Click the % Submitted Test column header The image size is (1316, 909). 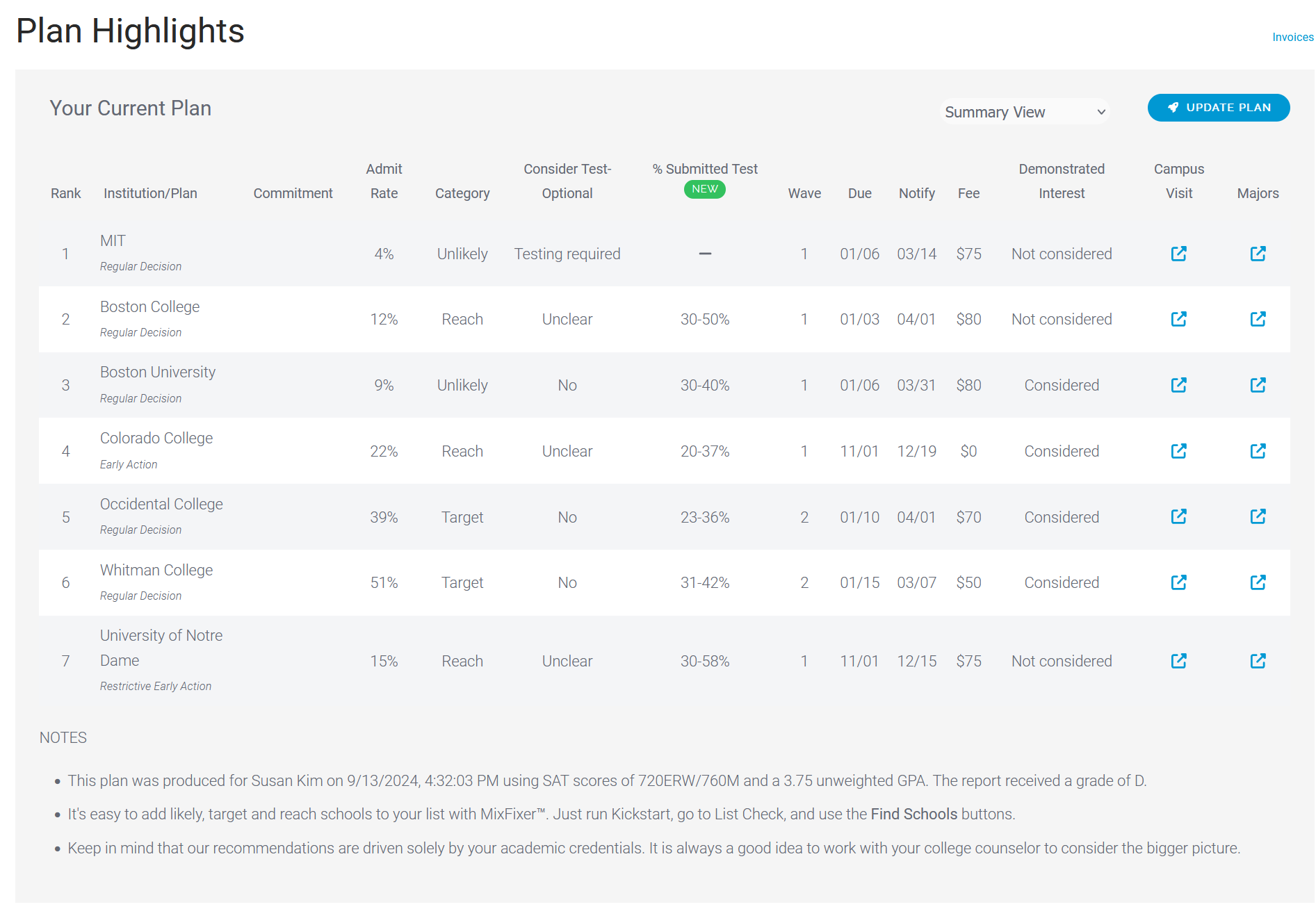point(705,169)
